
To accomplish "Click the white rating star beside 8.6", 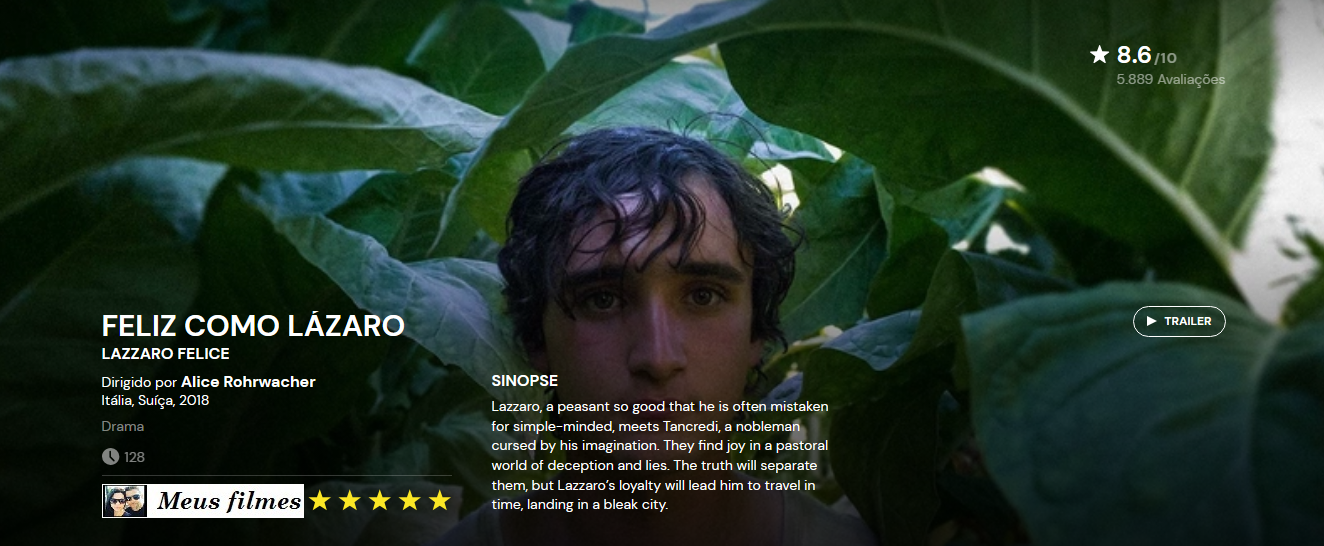I will pyautogui.click(x=1100, y=55).
